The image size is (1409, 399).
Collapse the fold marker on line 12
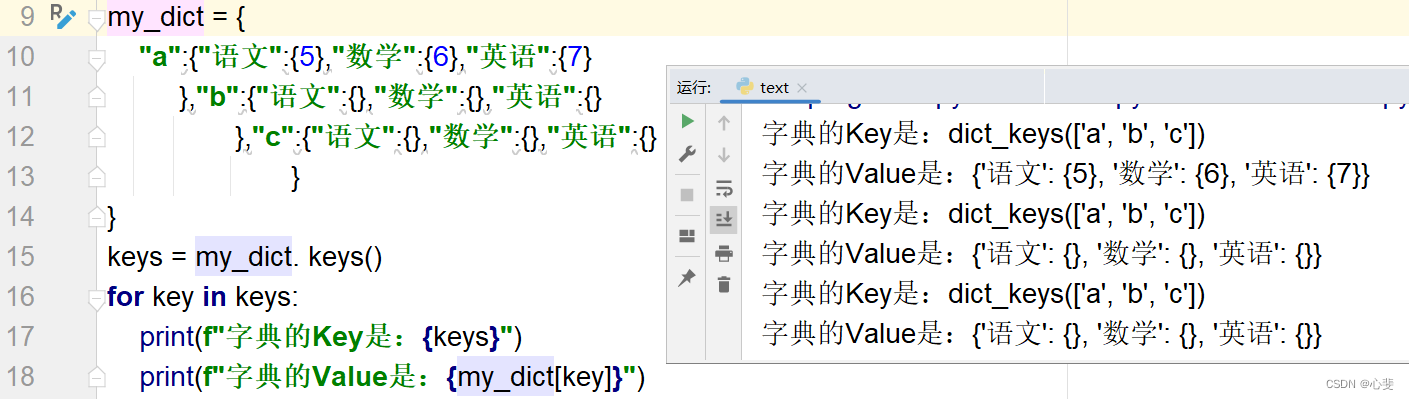click(96, 137)
